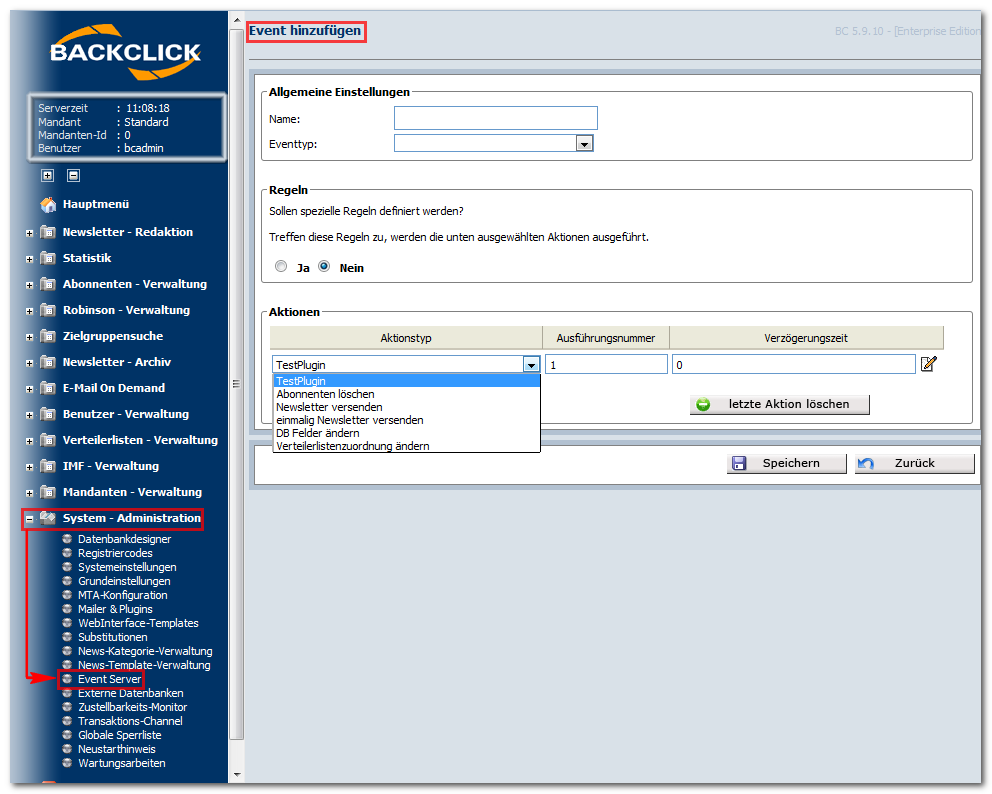
Task: Open the Eventtyp dropdown
Action: (x=584, y=144)
